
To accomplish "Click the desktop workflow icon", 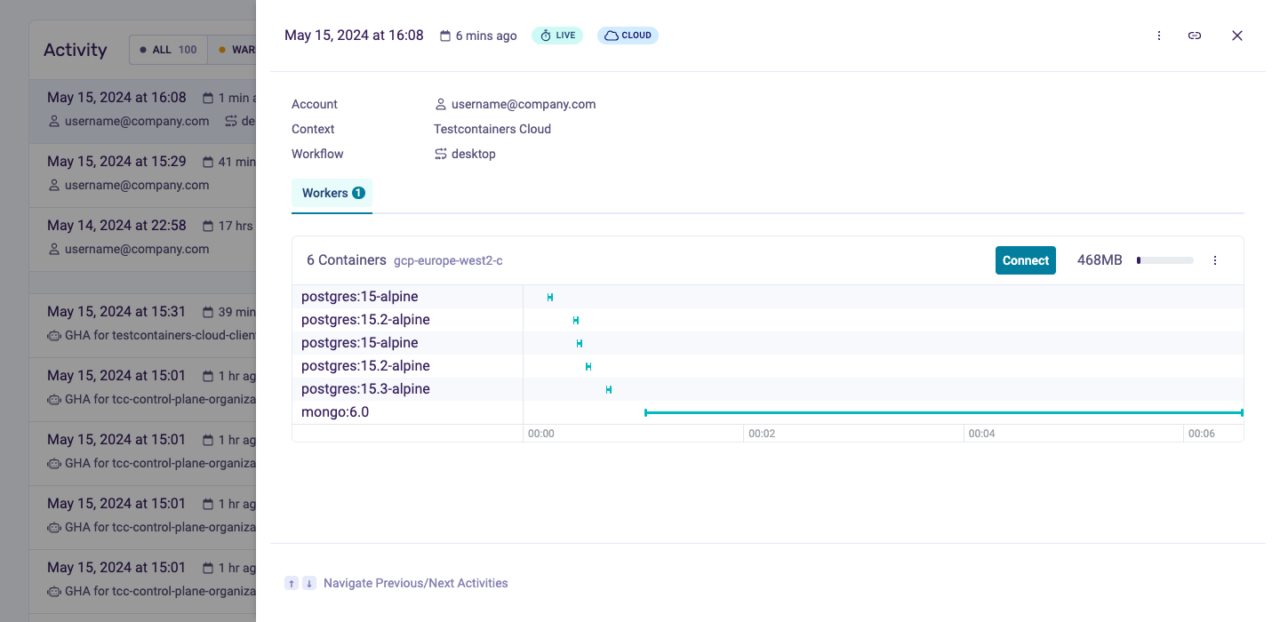I will (440, 153).
